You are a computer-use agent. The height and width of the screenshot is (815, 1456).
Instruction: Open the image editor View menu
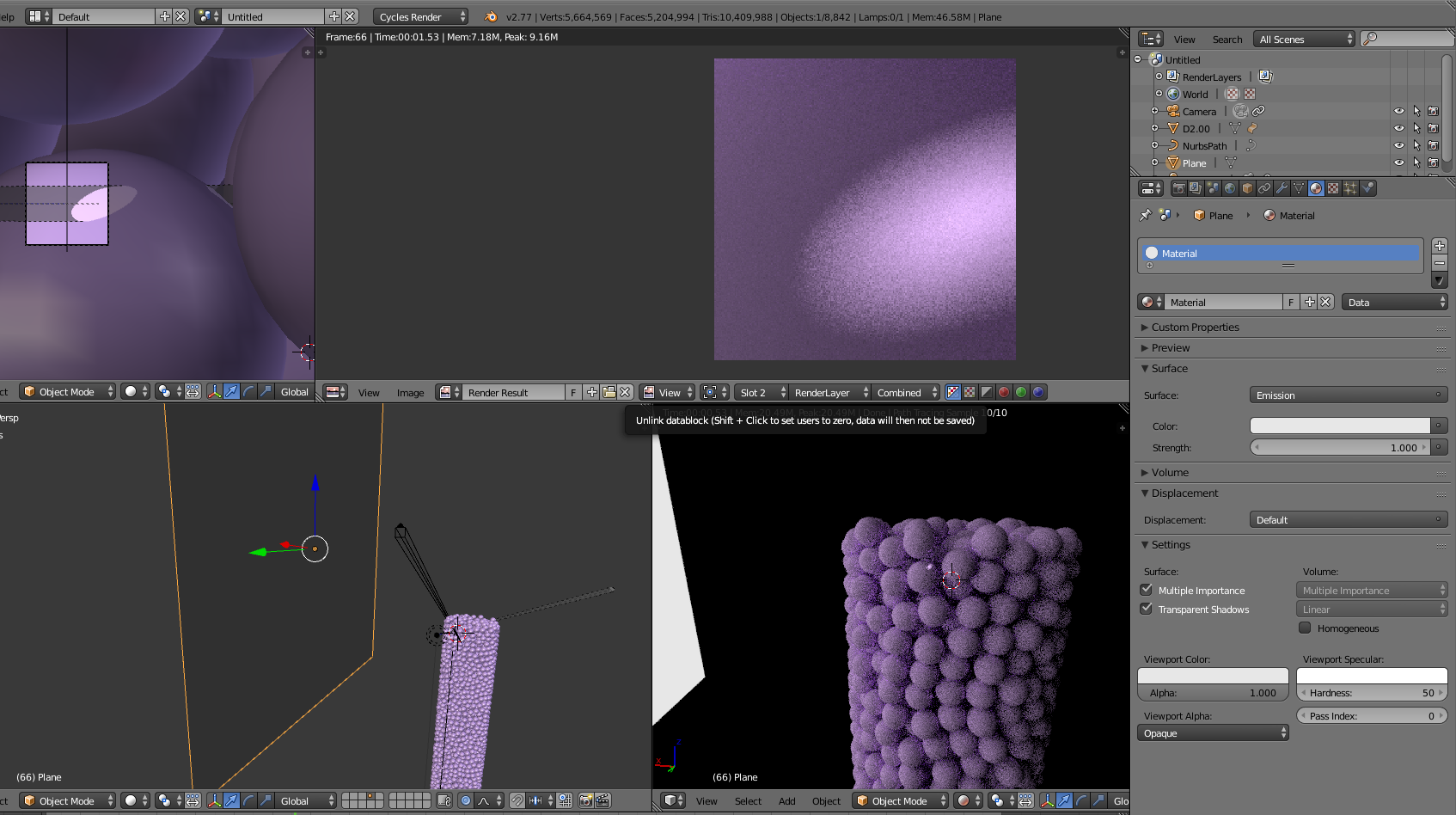coord(369,392)
